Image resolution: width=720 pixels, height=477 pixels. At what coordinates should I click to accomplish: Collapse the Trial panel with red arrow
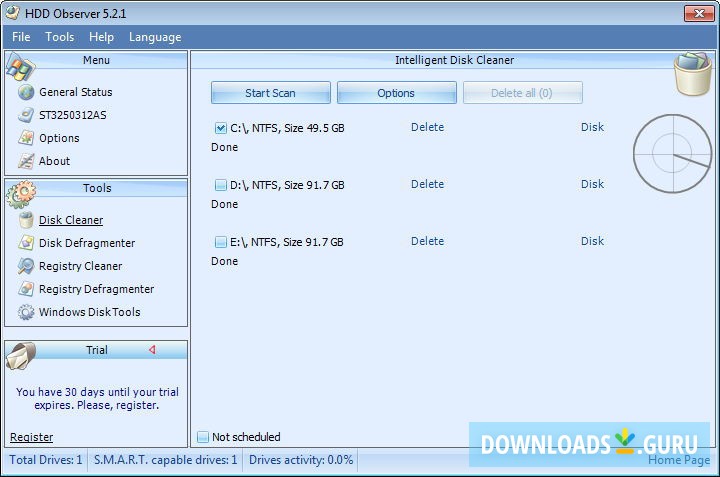pos(152,350)
